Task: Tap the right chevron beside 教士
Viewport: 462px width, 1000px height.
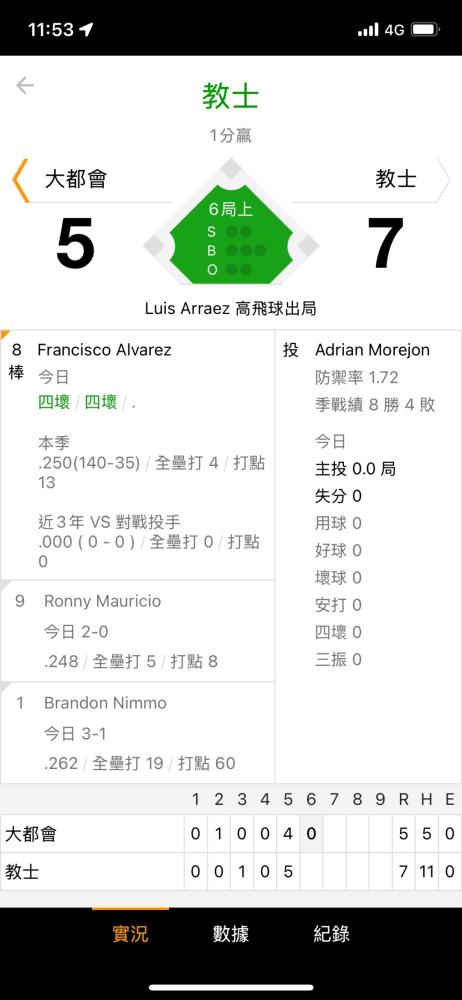Action: (443, 179)
